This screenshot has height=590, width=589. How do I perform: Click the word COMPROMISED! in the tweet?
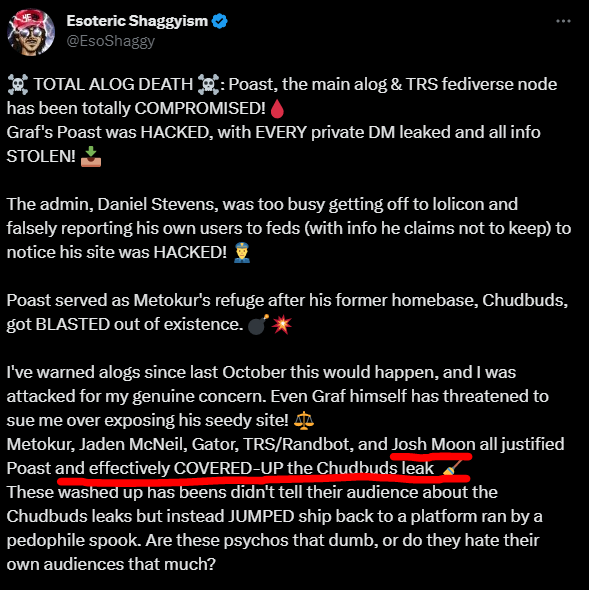pos(200,109)
